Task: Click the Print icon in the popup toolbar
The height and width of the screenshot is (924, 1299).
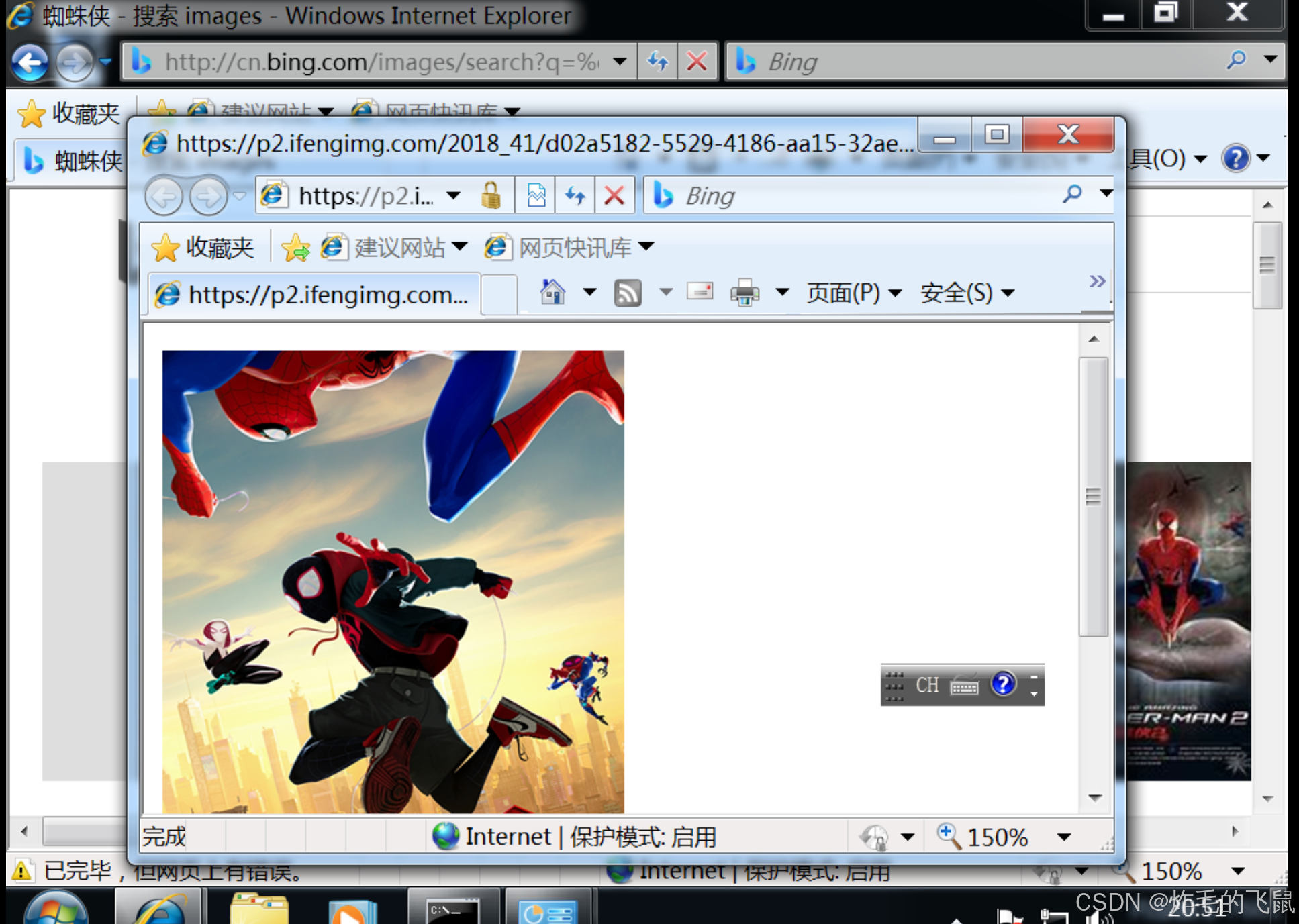Action: 744,293
